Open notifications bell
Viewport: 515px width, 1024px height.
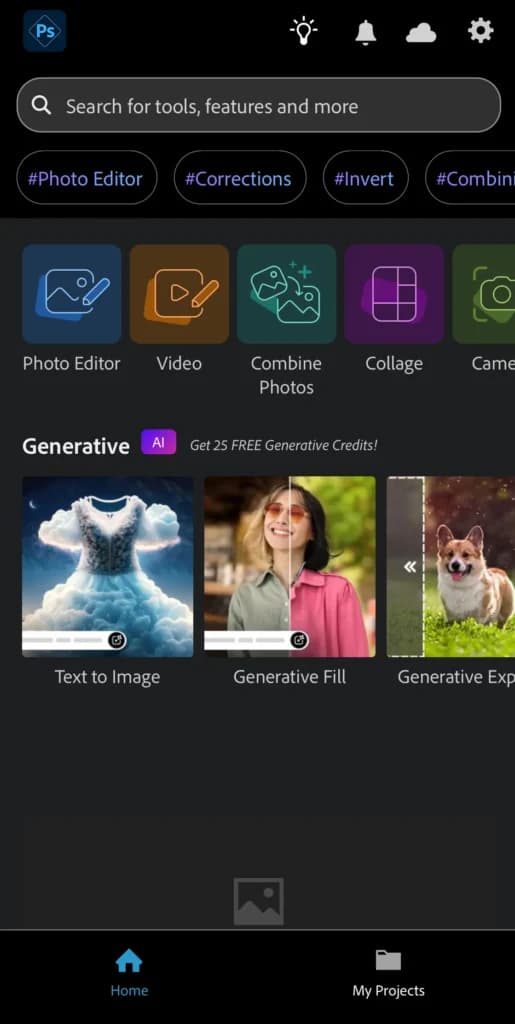(366, 31)
